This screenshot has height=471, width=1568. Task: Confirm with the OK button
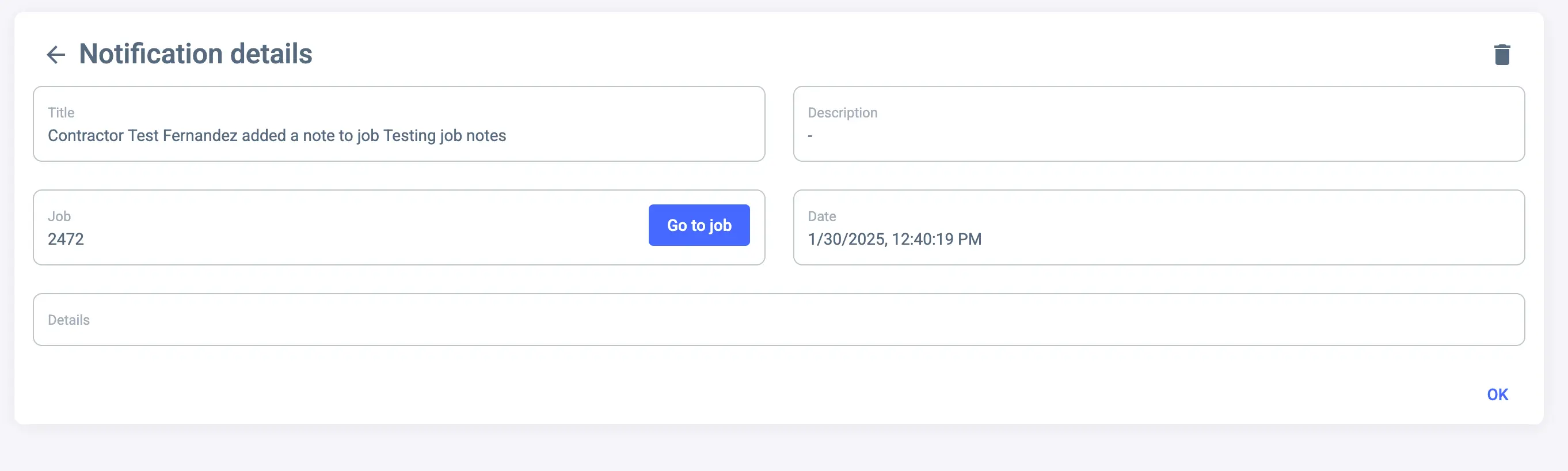1497,394
